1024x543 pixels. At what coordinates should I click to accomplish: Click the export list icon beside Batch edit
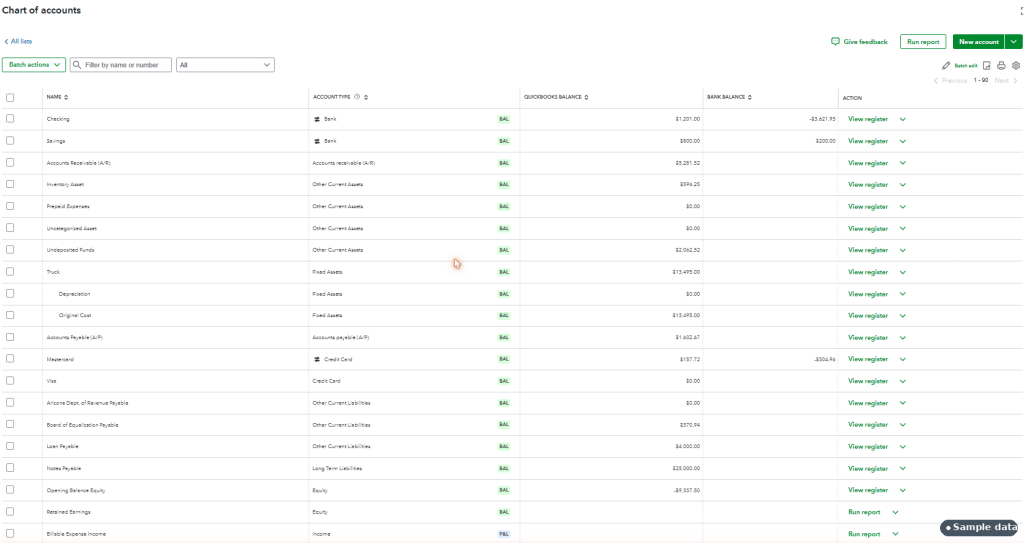point(987,65)
